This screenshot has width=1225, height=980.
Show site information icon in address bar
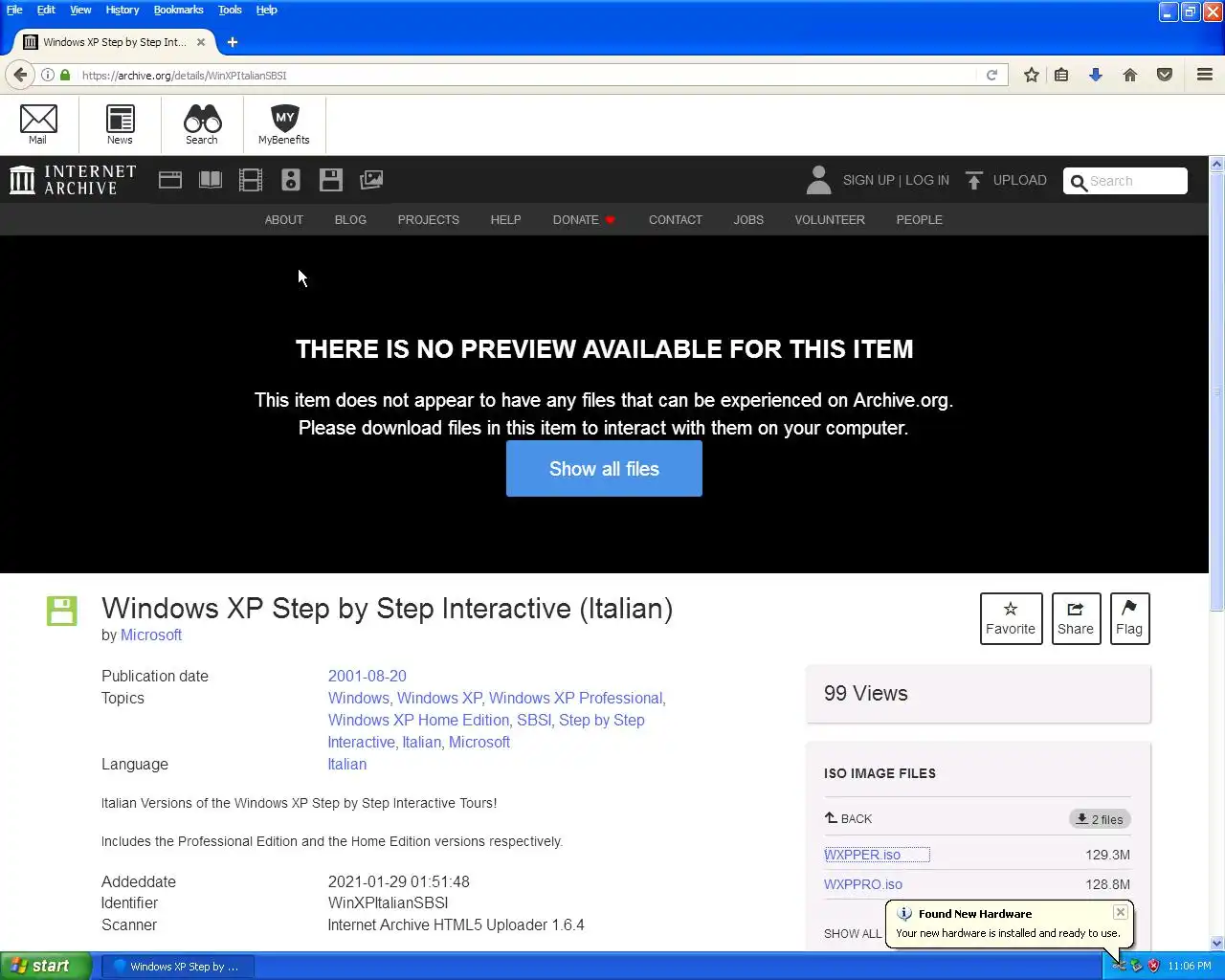[x=47, y=75]
